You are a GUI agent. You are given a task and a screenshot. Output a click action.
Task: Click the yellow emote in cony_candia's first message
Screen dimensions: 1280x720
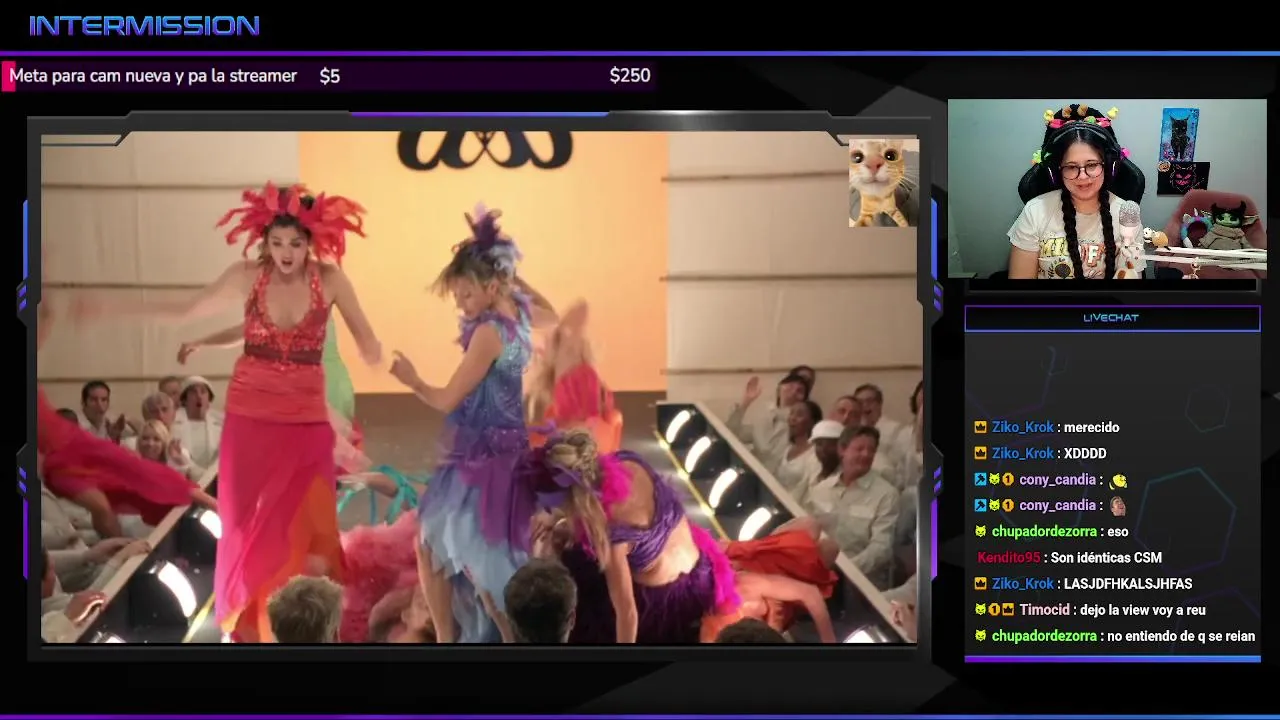click(1118, 480)
